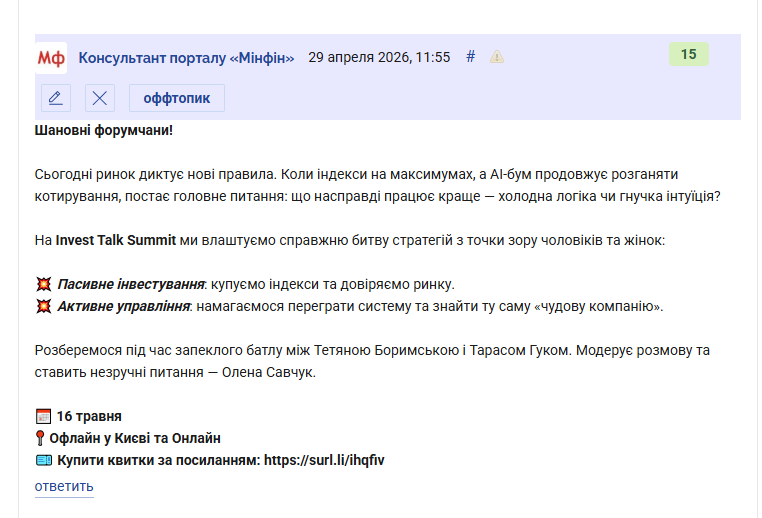The width and height of the screenshot is (762, 518).
Task: Click the pencil edit post icon
Action: 56,98
